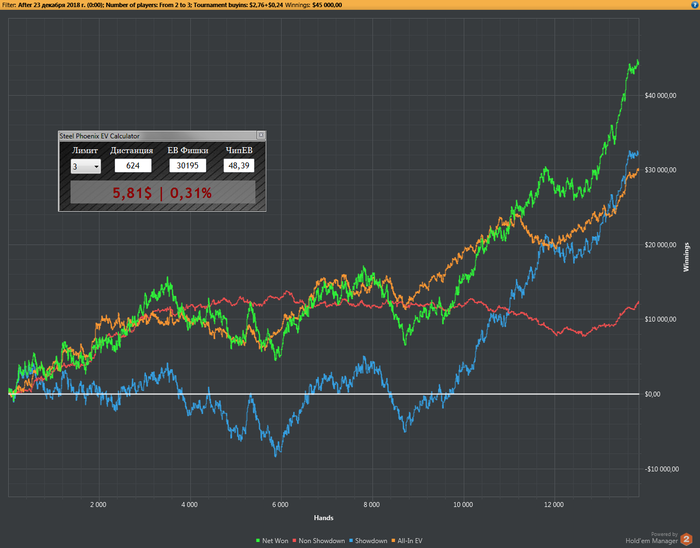This screenshot has height=548, width=700.
Task: Select the $30 000,00 axis value
Action: (660, 170)
